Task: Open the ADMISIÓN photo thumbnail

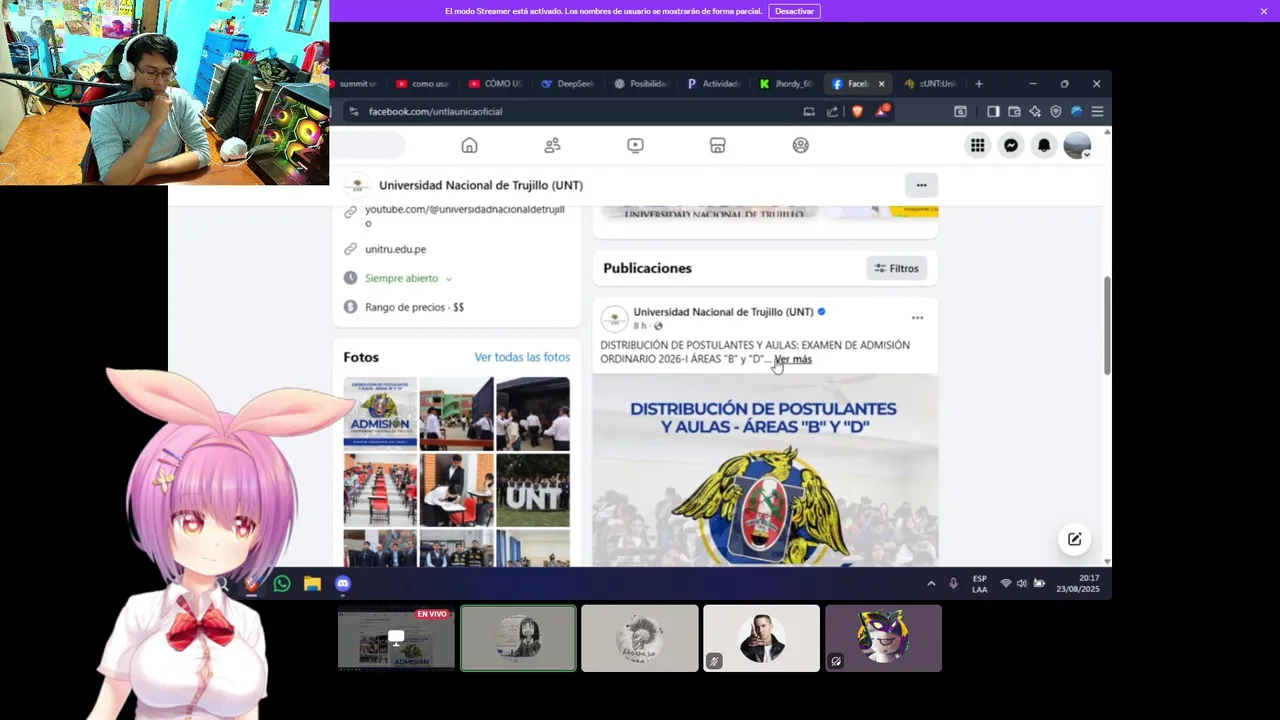Action: (380, 413)
